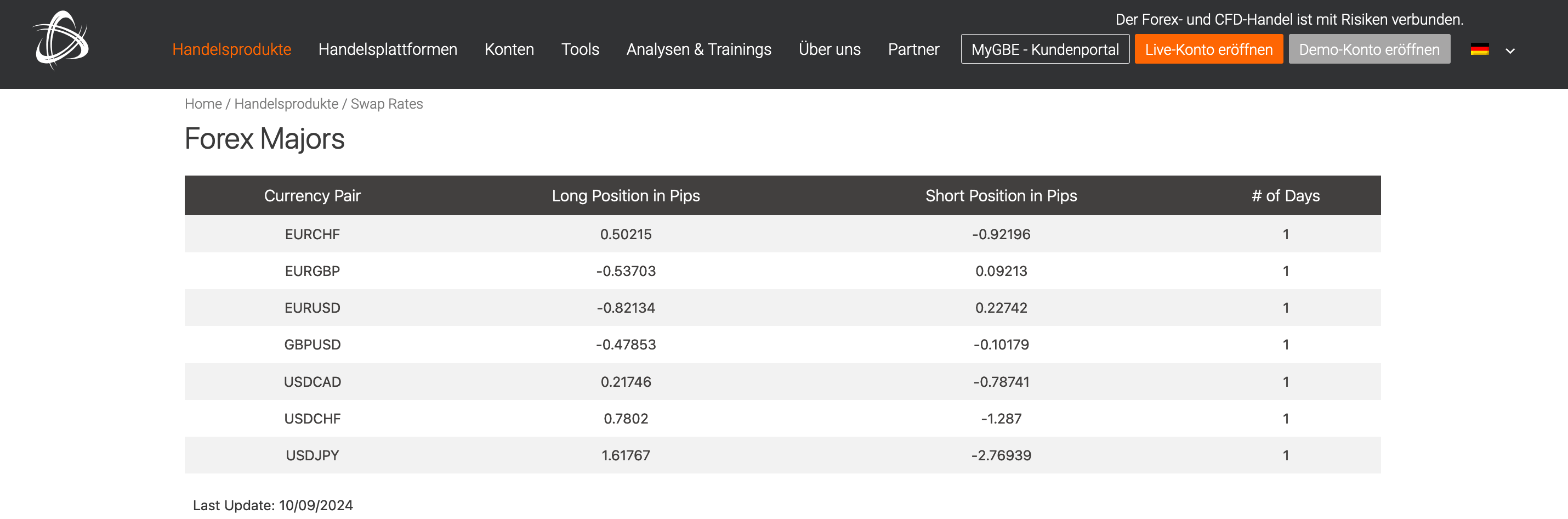Click Demo-Konto eröffnen button

tap(1369, 49)
